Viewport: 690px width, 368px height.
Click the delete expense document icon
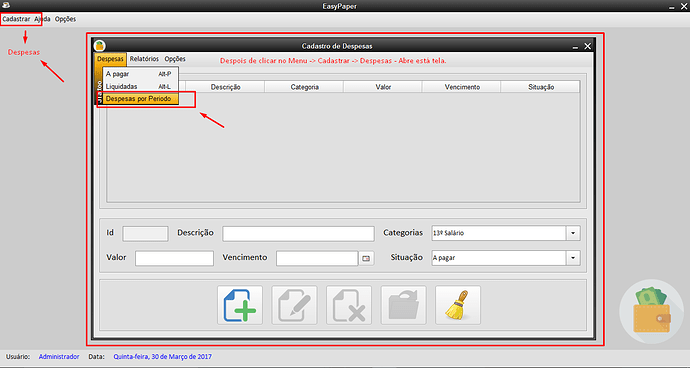click(x=349, y=305)
